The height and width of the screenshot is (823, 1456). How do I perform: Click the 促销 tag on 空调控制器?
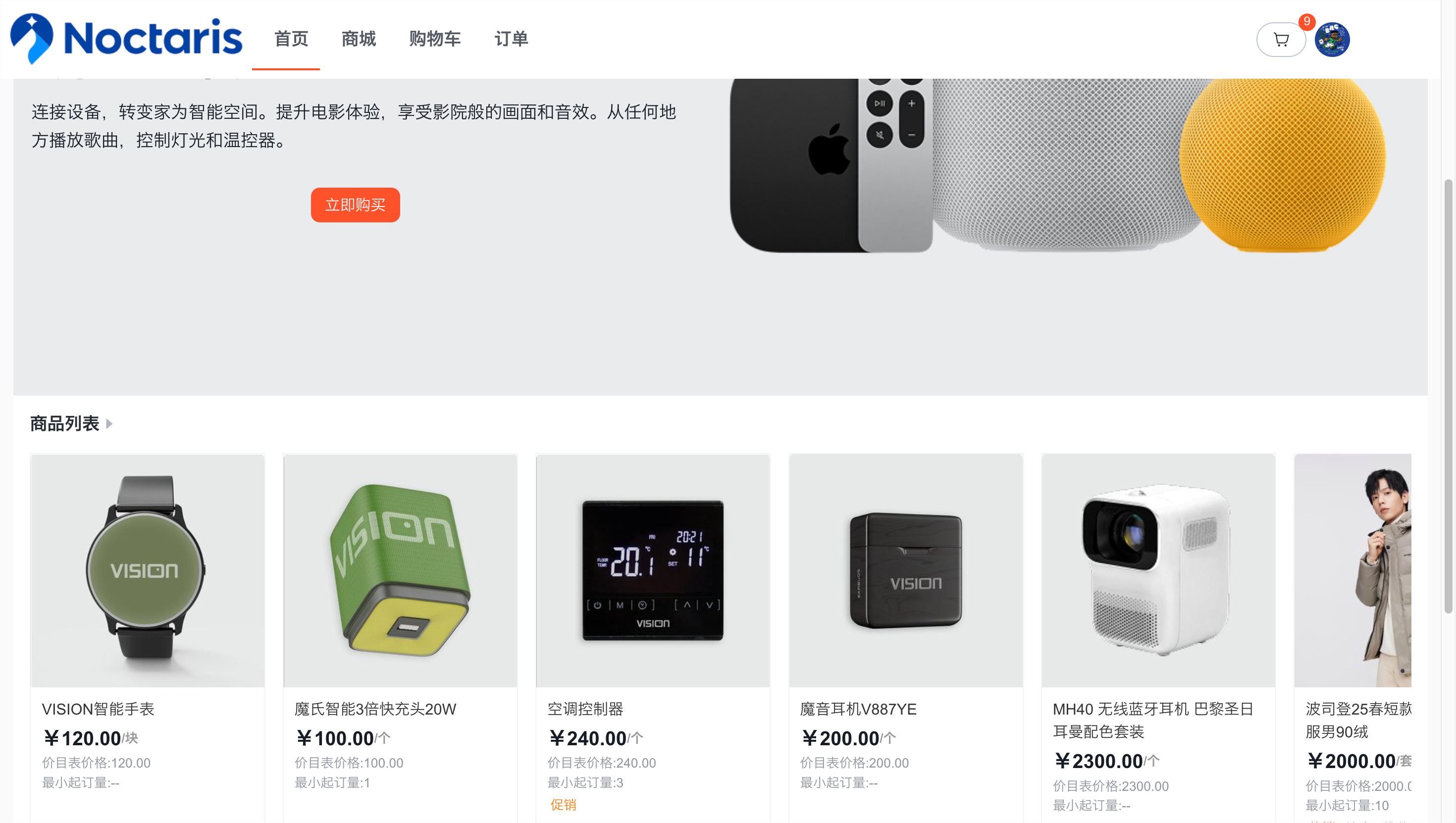coord(563,804)
